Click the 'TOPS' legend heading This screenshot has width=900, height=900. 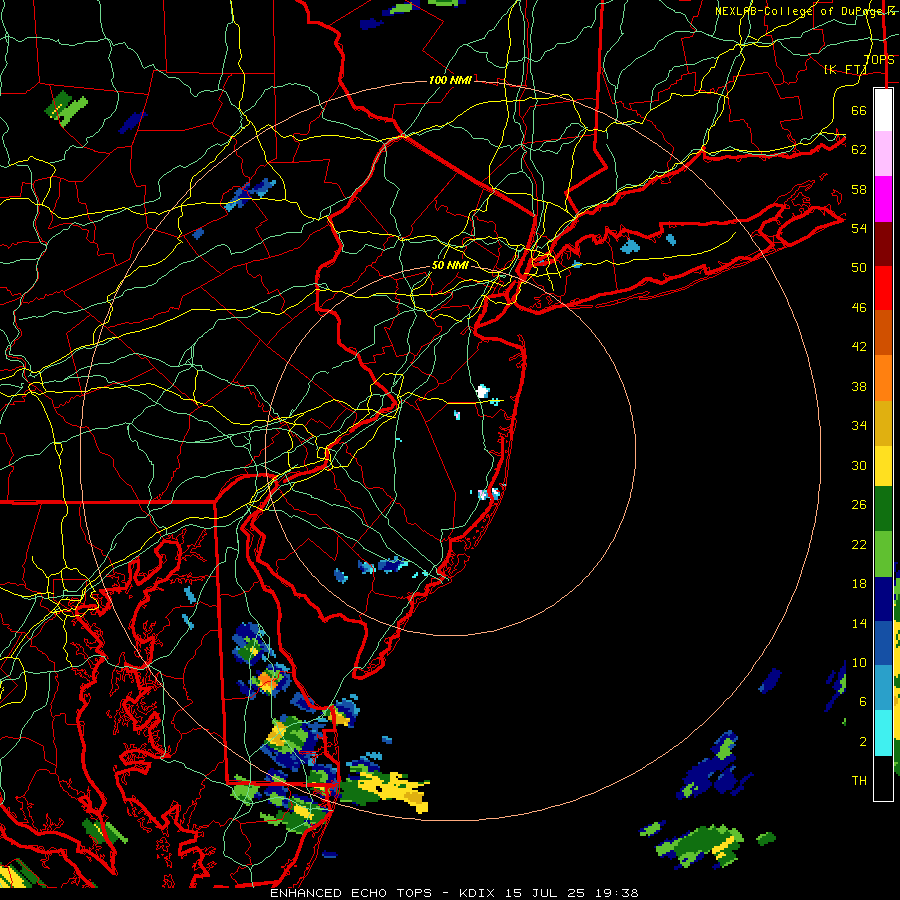click(879, 60)
